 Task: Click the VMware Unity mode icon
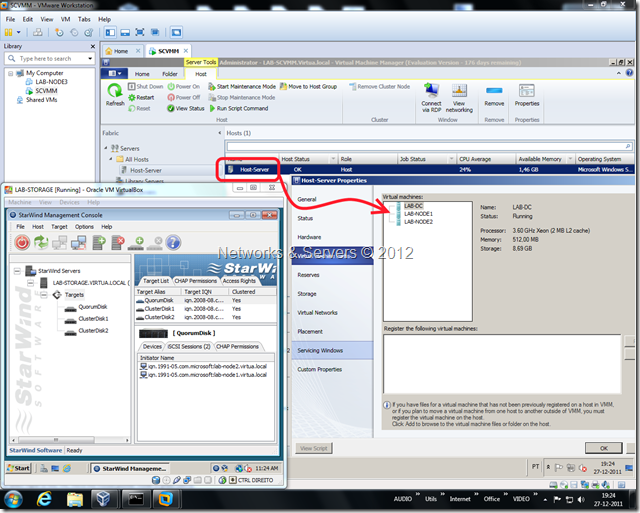click(155, 32)
